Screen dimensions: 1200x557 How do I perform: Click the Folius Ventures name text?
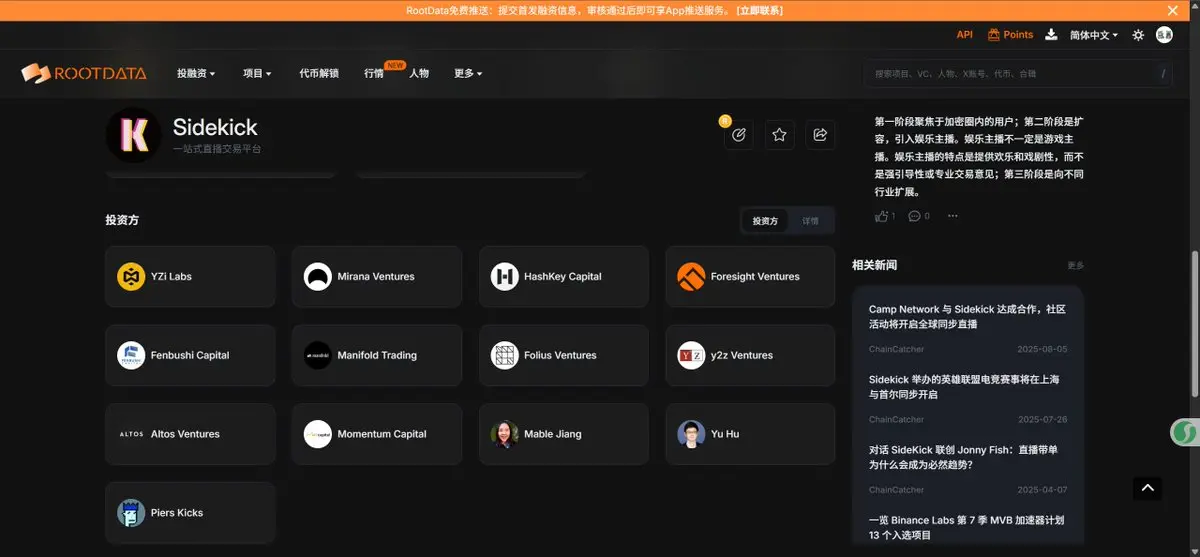560,355
